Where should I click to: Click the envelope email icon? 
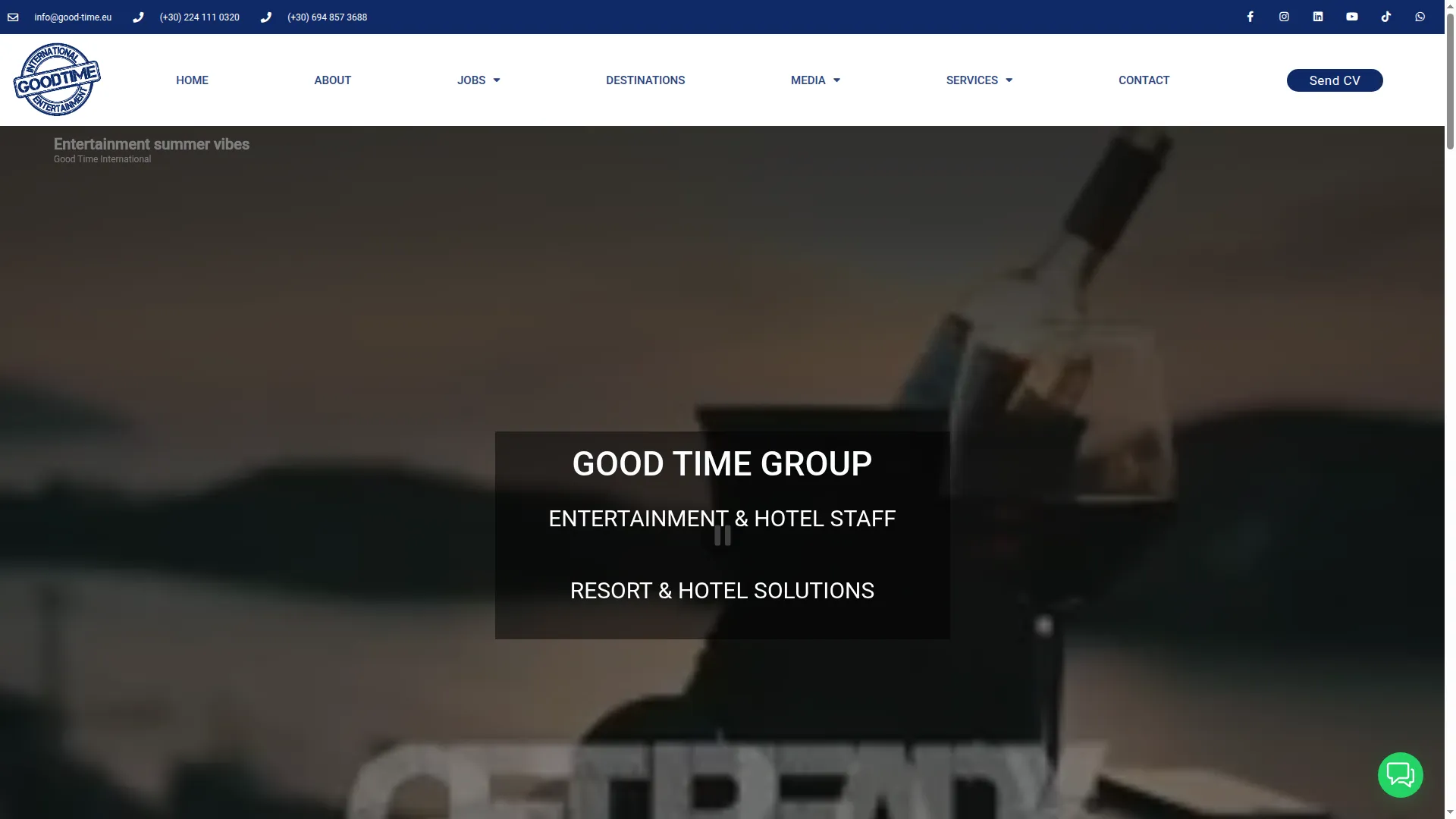[x=13, y=17]
